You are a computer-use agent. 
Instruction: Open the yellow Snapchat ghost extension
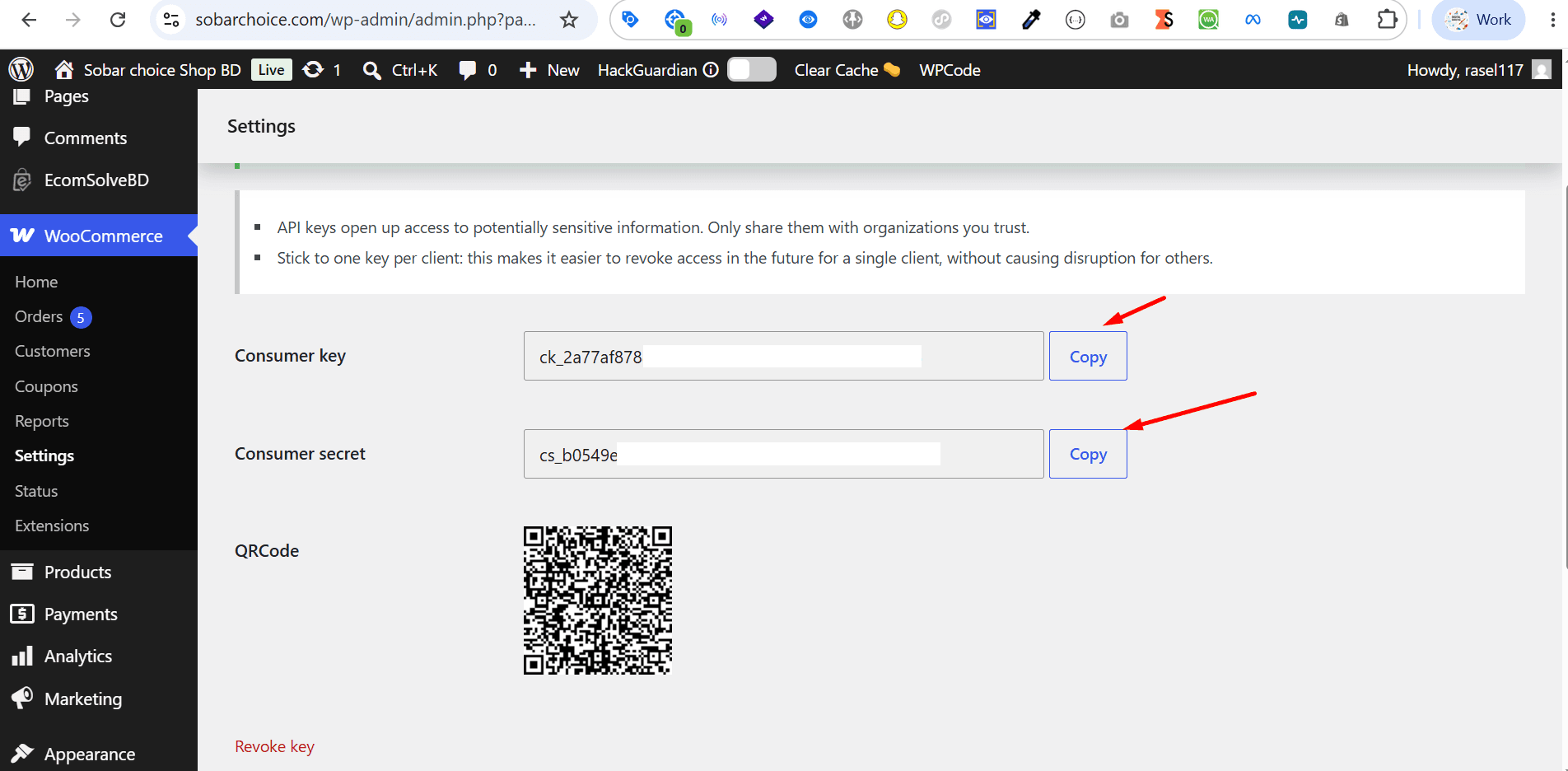coord(898,20)
